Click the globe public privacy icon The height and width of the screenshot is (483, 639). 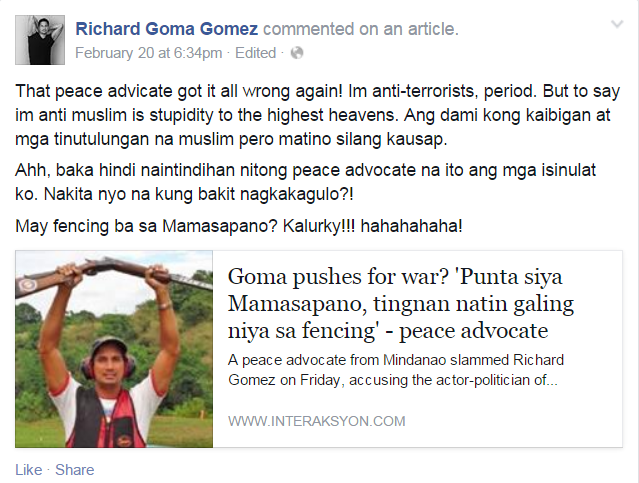coord(297,53)
